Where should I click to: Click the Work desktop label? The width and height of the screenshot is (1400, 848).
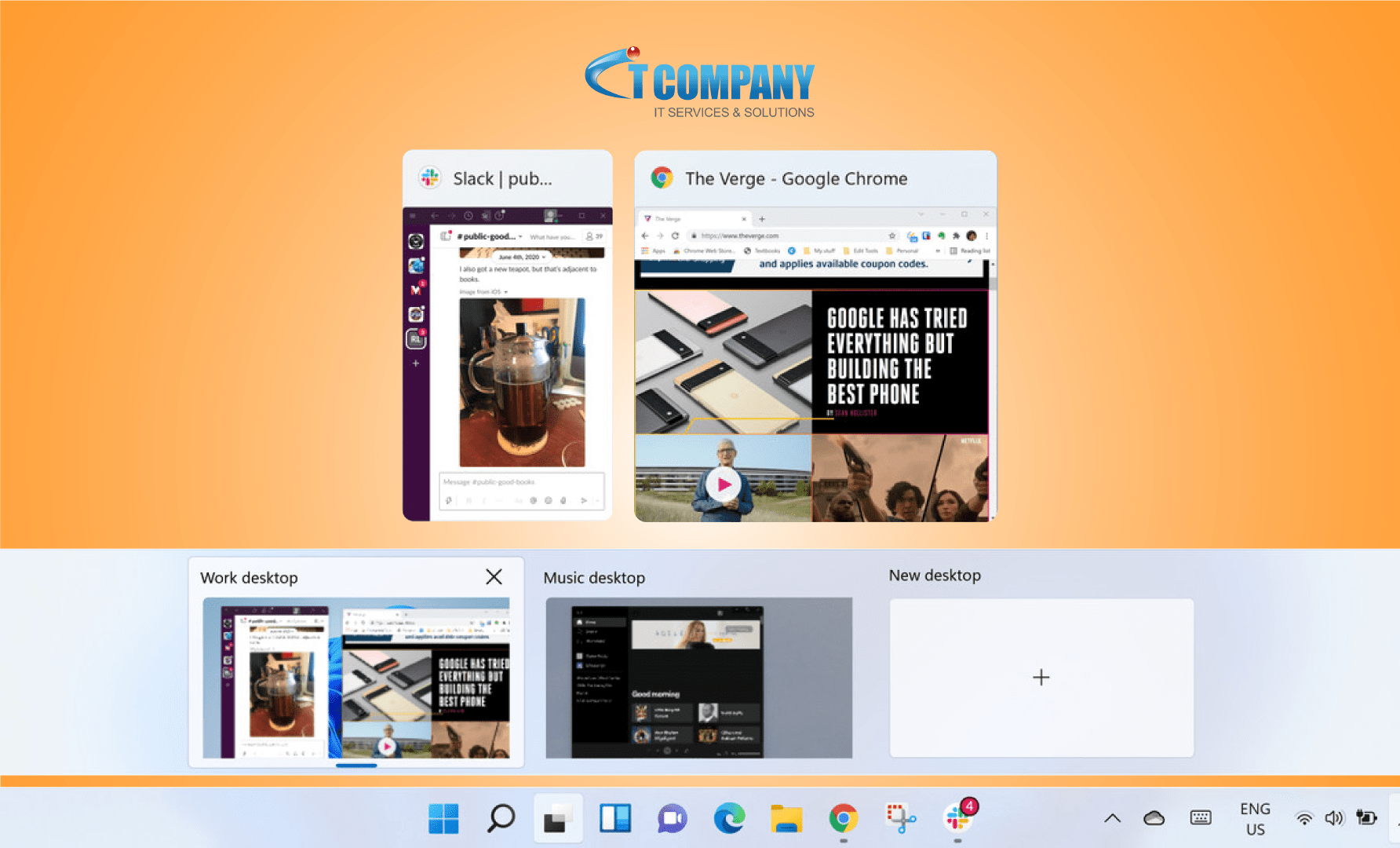point(249,578)
